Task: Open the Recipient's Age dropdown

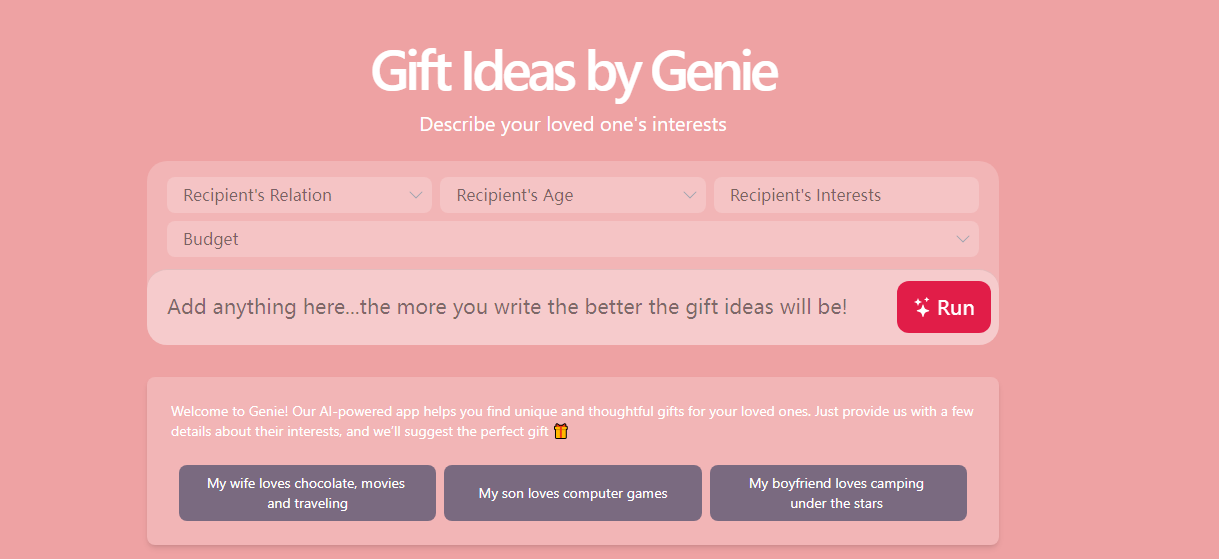Action: click(x=573, y=195)
